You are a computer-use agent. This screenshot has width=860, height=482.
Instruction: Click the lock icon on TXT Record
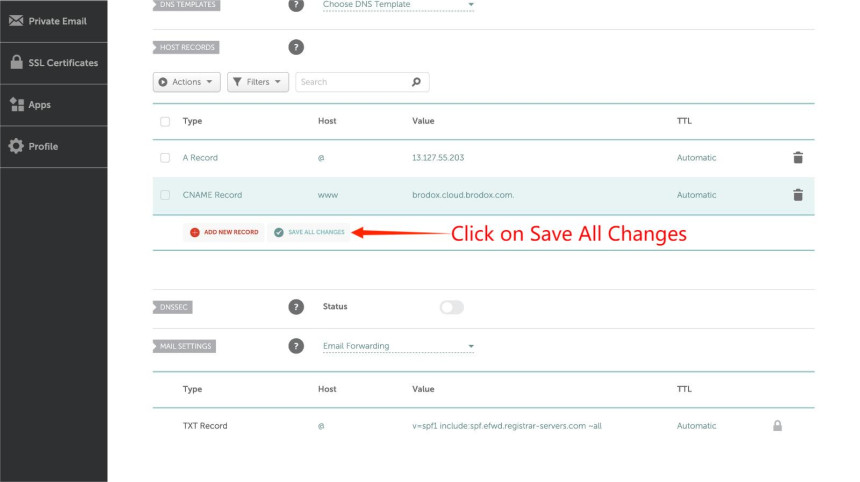pyautogui.click(x=777, y=426)
